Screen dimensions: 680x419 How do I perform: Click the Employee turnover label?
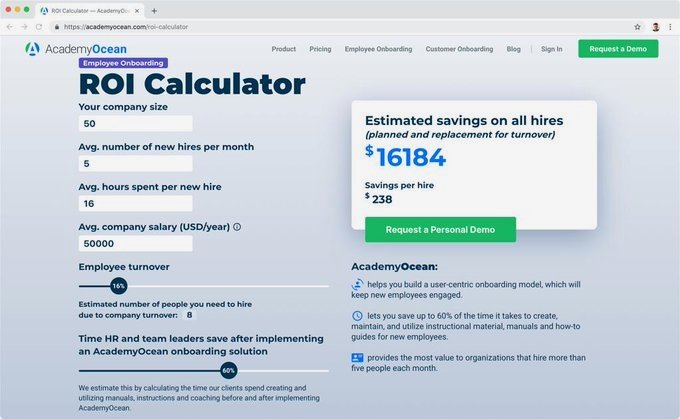click(x=124, y=267)
